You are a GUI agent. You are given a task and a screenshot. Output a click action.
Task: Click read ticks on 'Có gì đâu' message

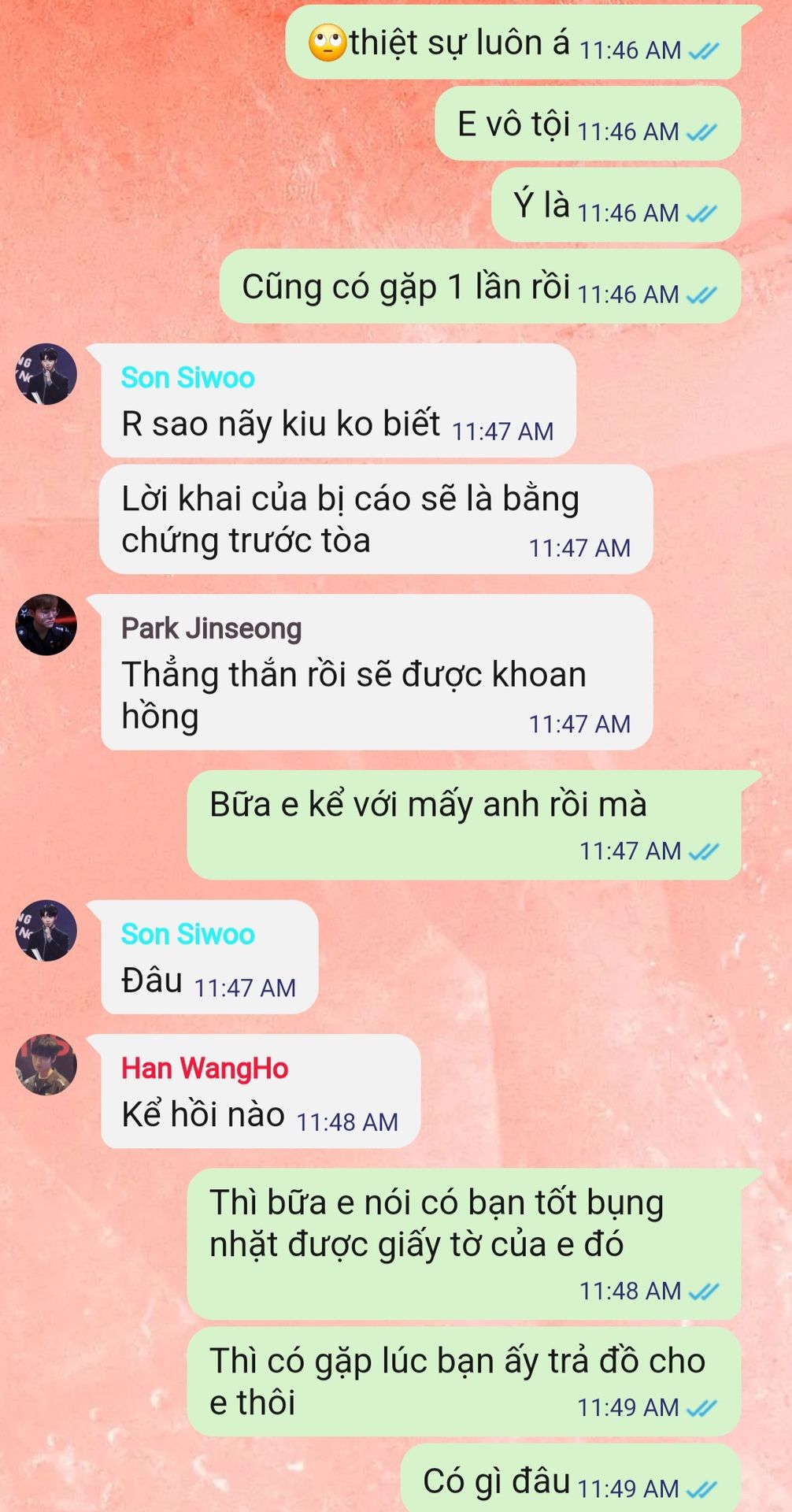[x=702, y=1489]
